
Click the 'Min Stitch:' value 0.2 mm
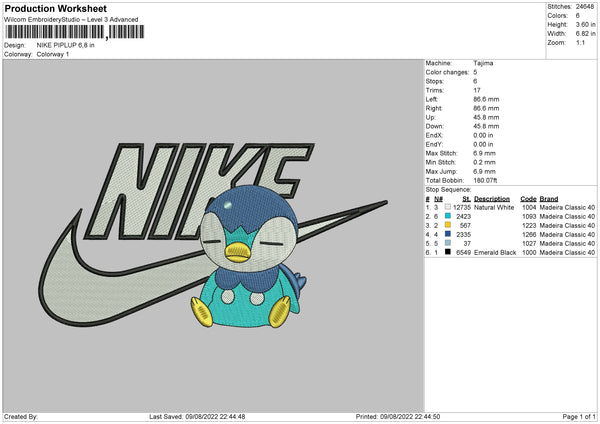484,162
